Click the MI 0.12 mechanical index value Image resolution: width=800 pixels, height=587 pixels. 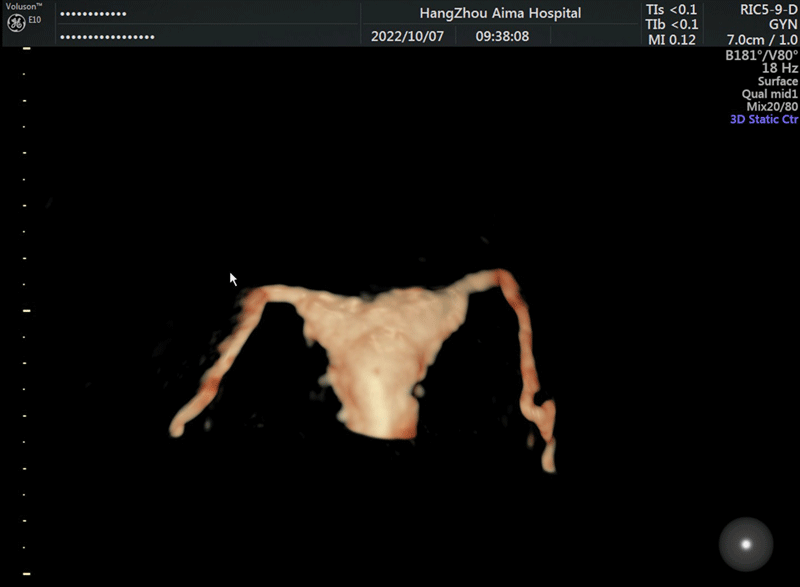coord(671,40)
